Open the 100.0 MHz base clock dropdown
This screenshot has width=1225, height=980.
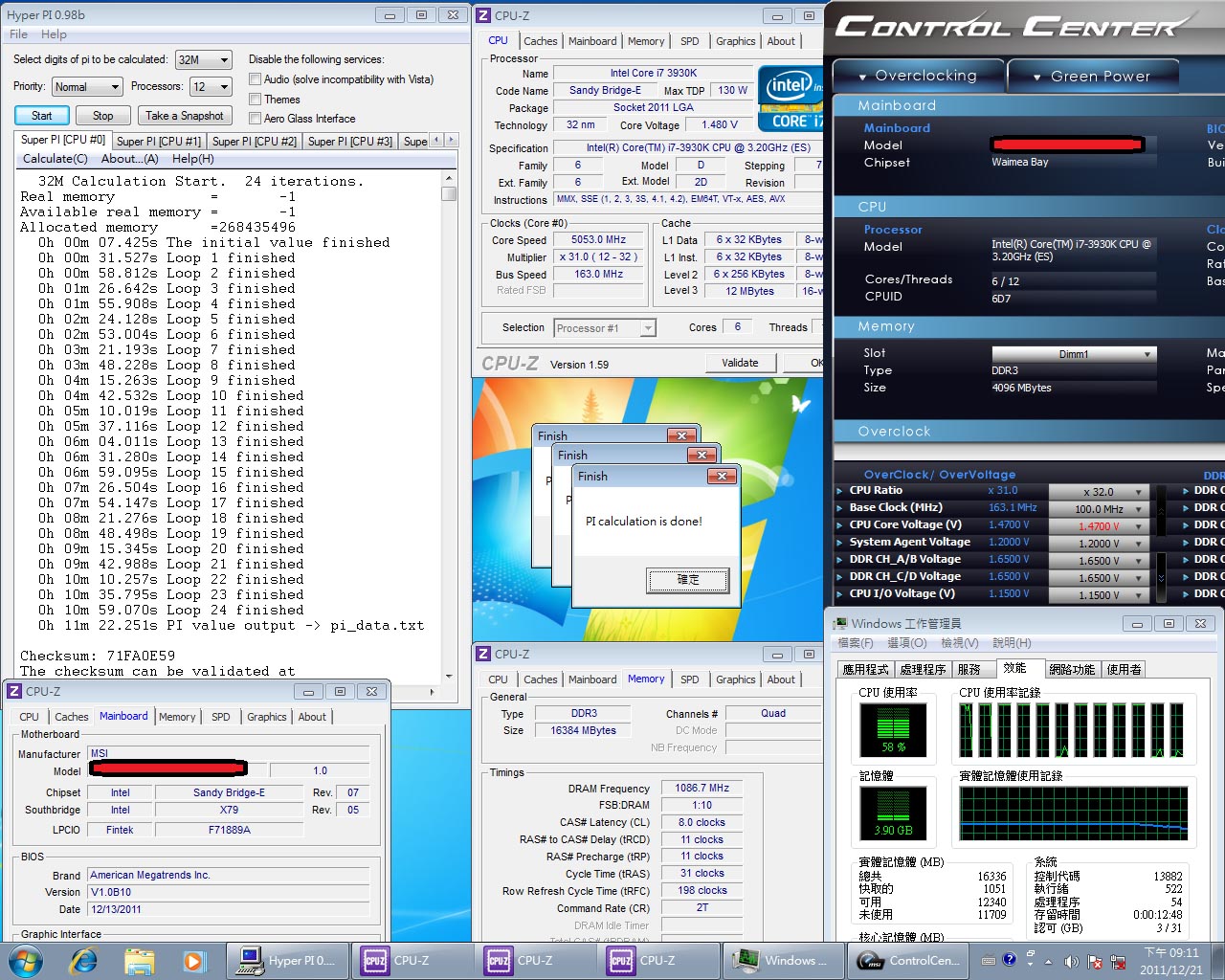pos(1098,509)
